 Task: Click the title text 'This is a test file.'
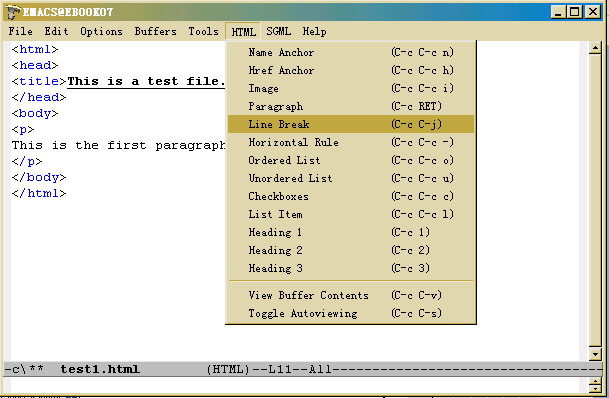[x=146, y=81]
